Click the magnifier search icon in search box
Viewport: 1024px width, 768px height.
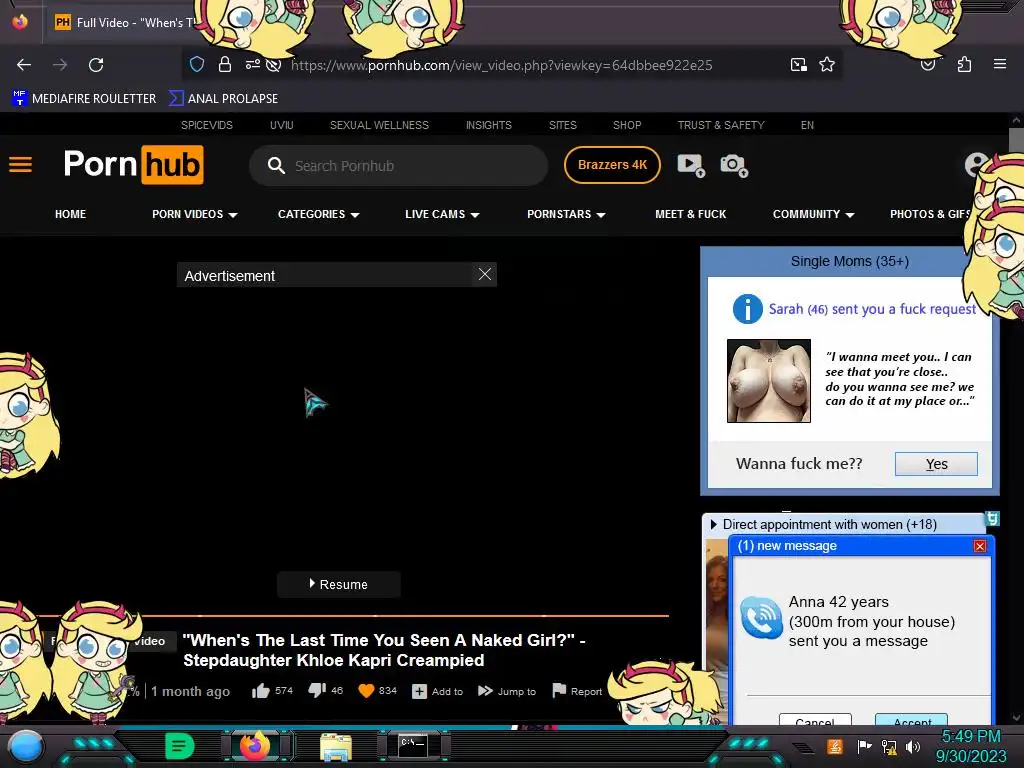[276, 165]
